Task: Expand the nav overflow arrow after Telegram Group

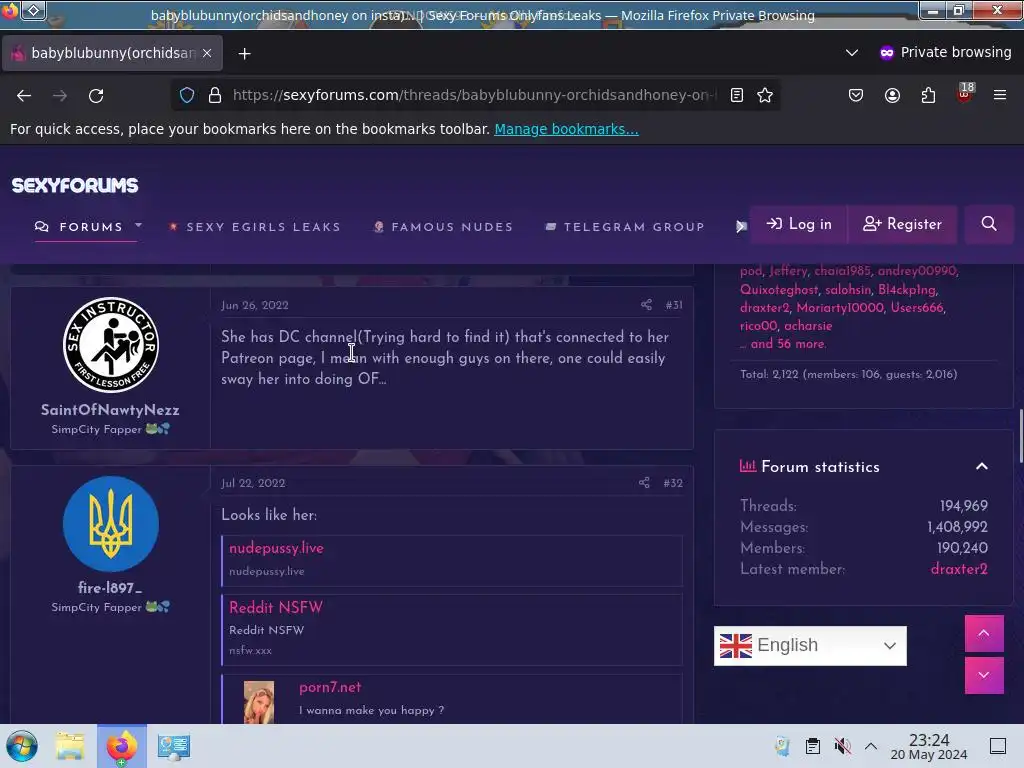Action: (x=741, y=227)
